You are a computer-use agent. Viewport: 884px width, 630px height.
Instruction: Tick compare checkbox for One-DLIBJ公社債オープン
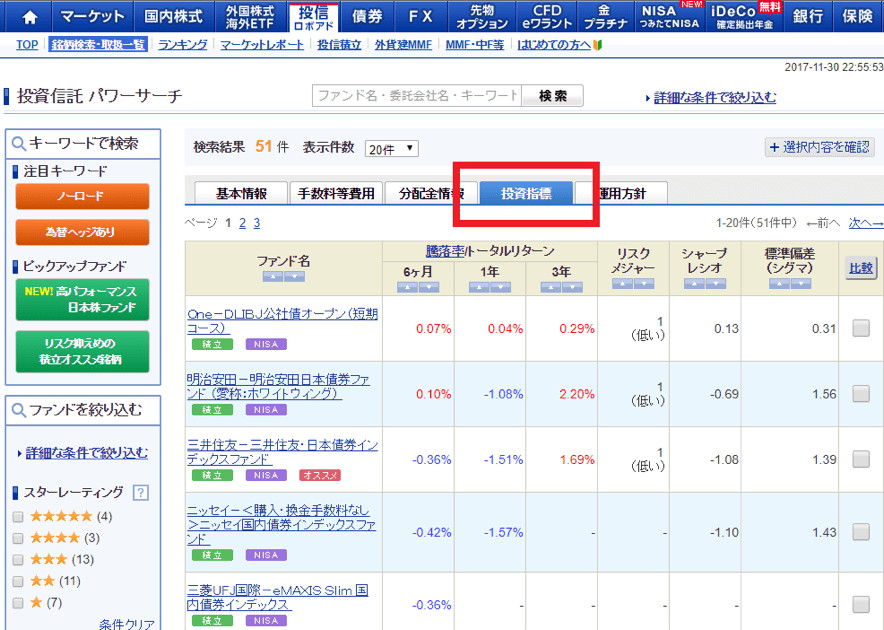(x=860, y=328)
